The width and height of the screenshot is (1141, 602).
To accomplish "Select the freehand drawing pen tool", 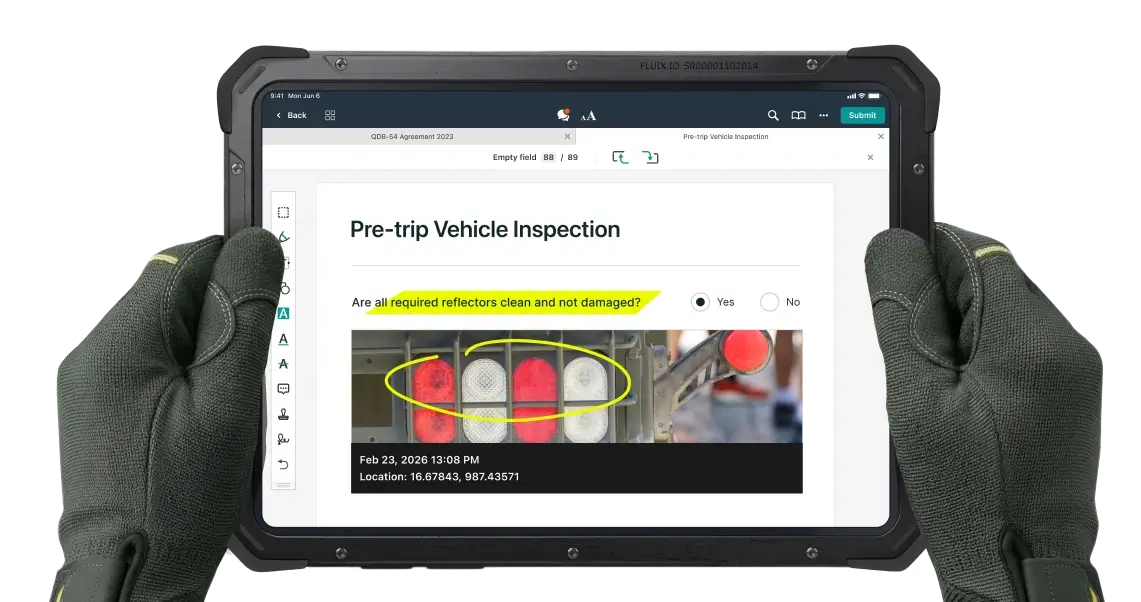I will pos(284,236).
